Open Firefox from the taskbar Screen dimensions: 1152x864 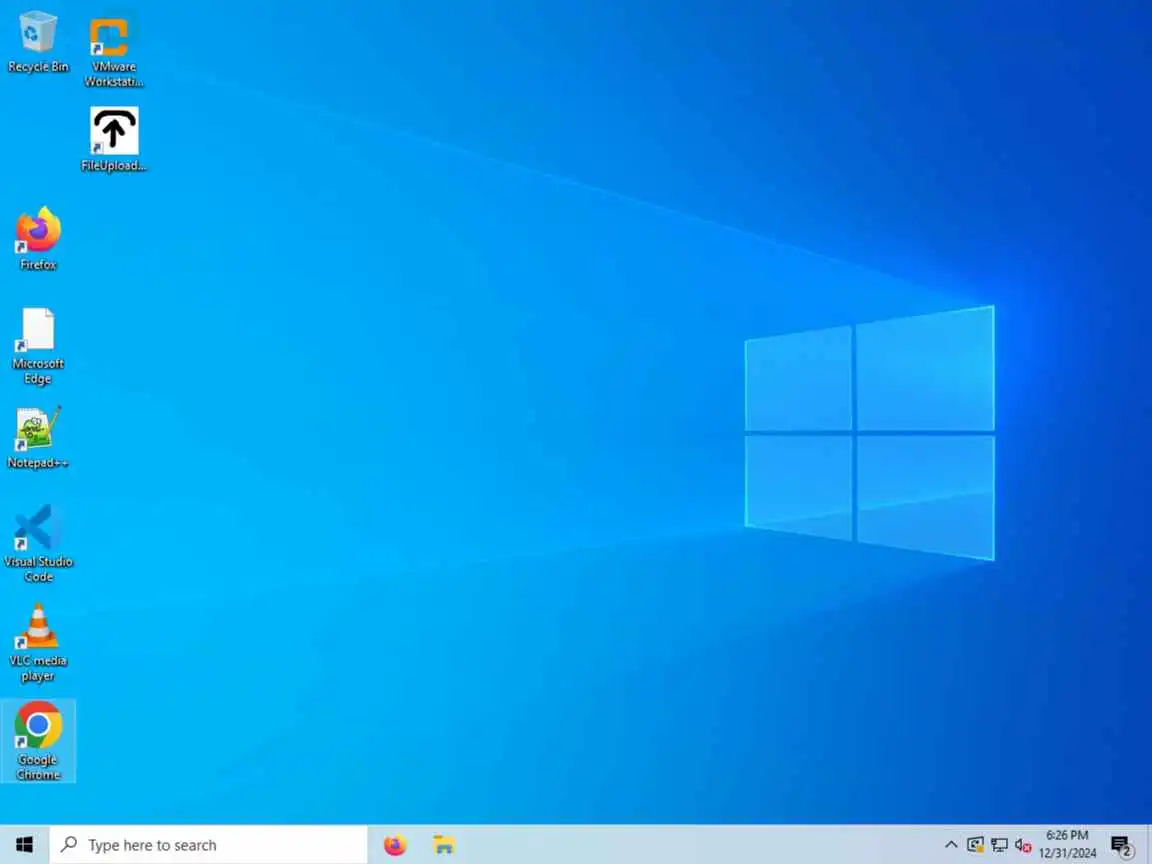[x=395, y=845]
